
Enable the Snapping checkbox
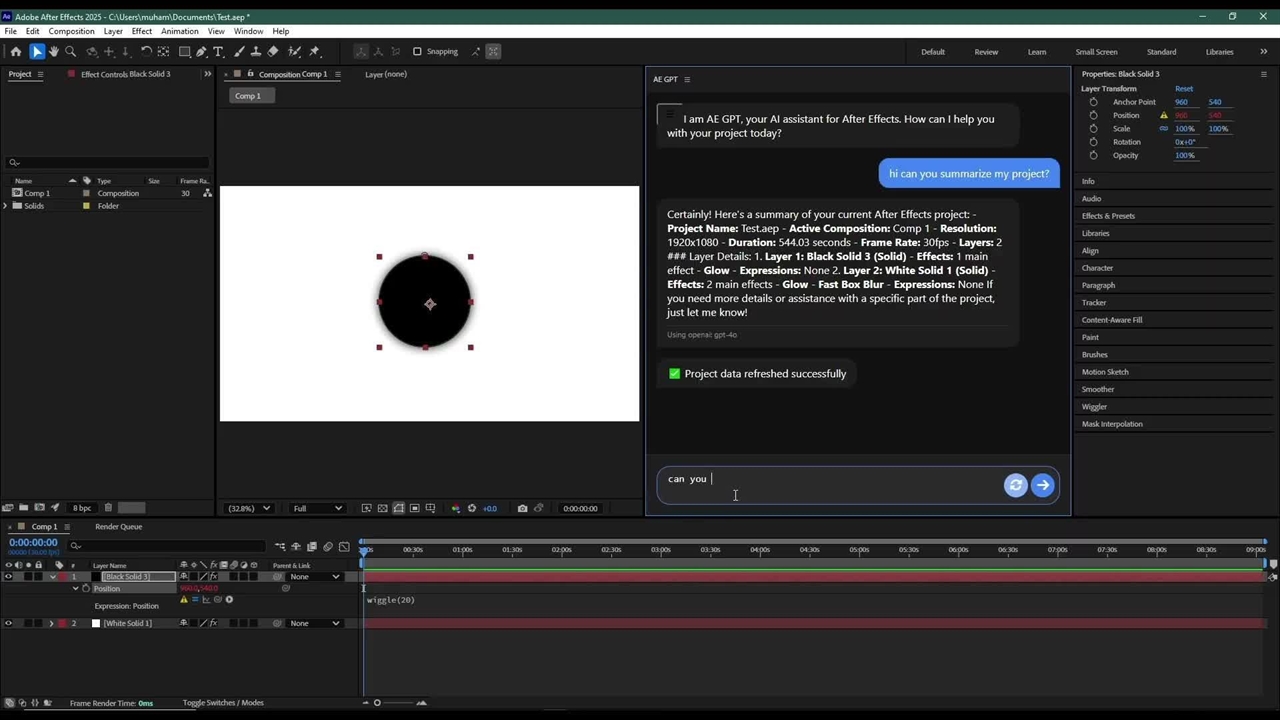click(417, 52)
